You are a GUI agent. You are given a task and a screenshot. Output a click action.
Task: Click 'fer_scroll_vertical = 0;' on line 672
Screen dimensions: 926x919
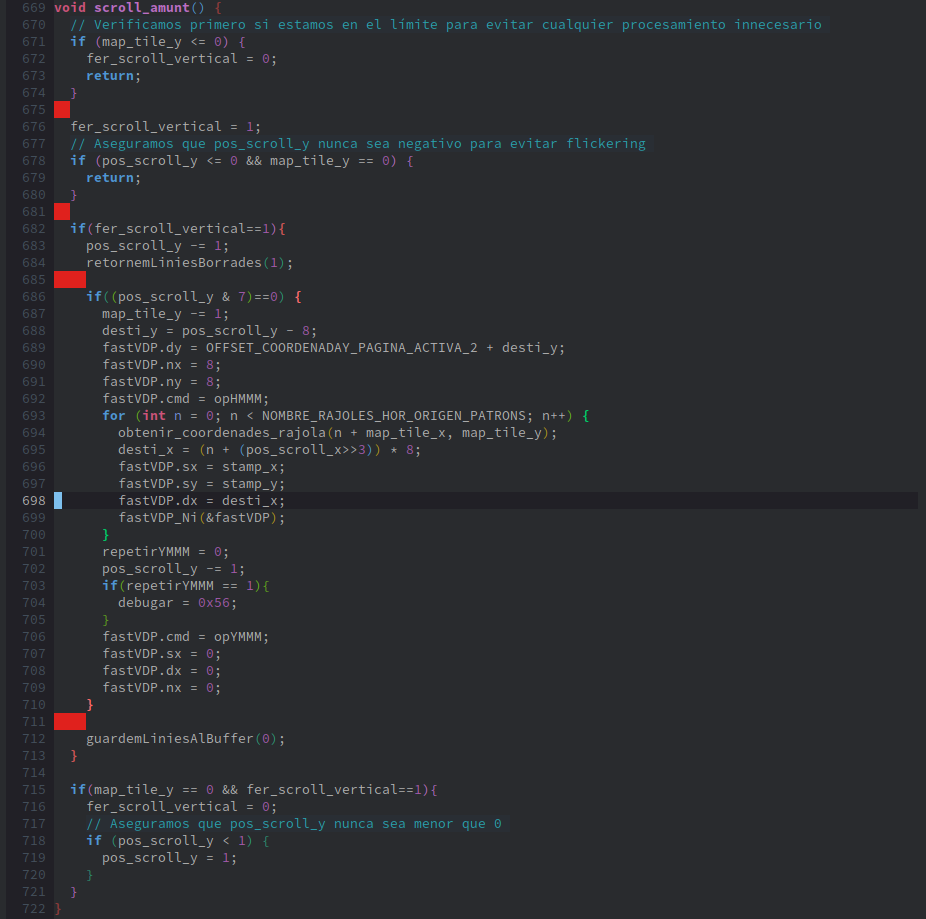(182, 59)
